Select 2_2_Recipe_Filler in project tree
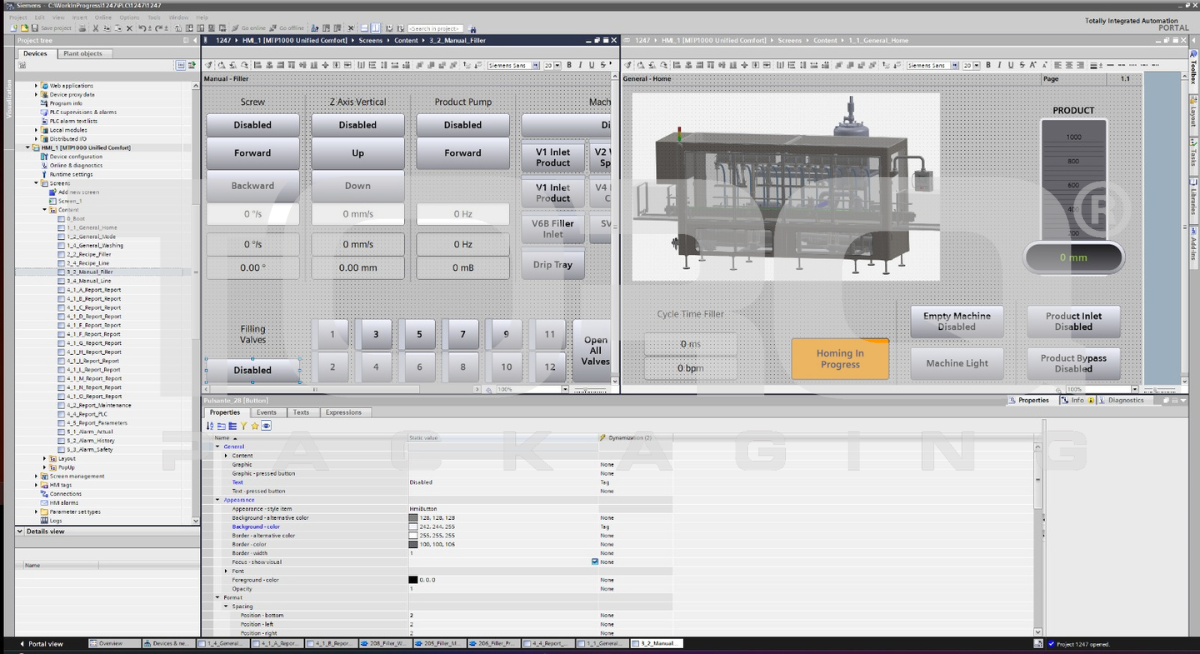Screen dimensions: 1200x654 pos(87,254)
